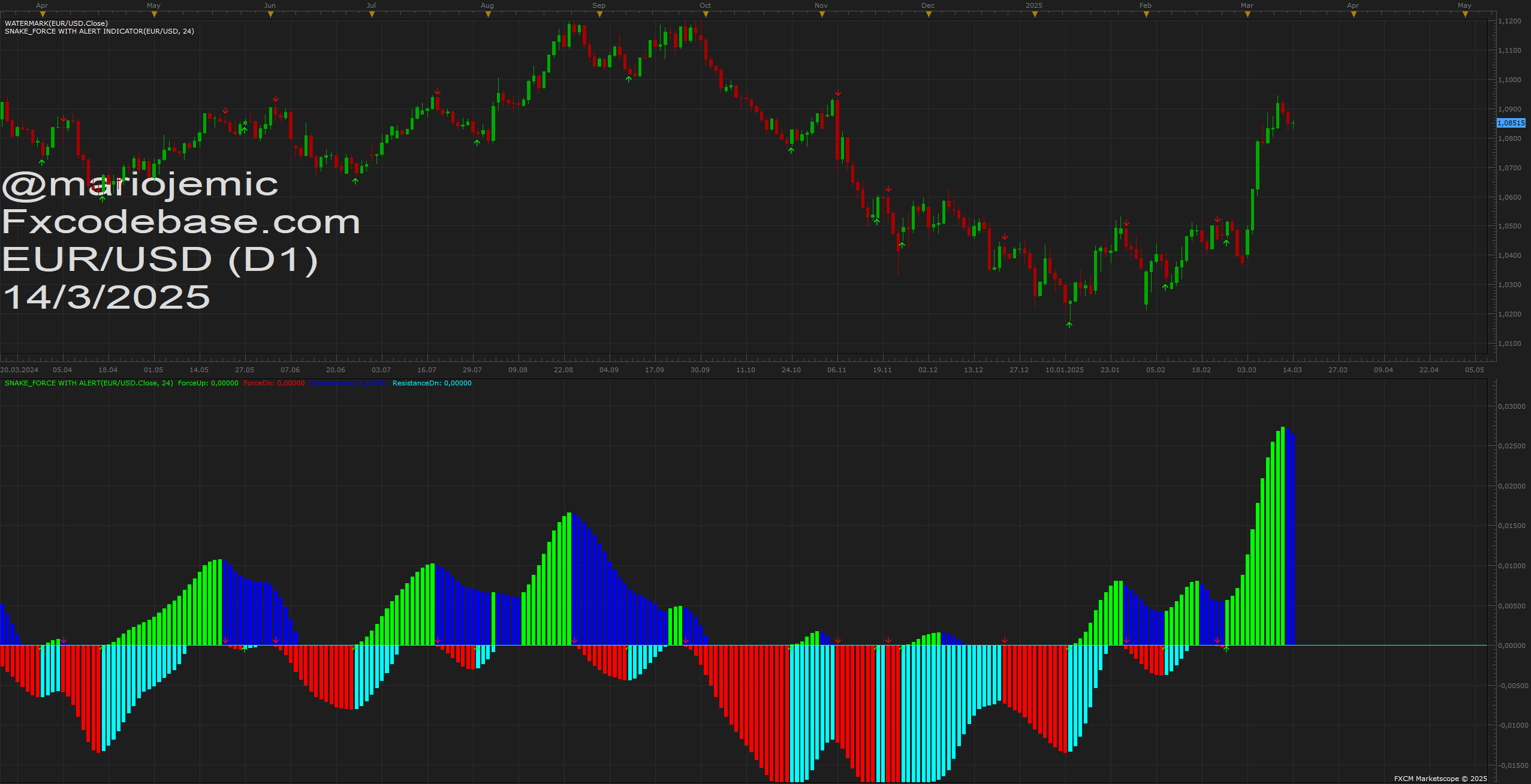Screen dimensions: 1531x784
Task: Click the 18.04 date on the time axis
Action: click(x=108, y=370)
